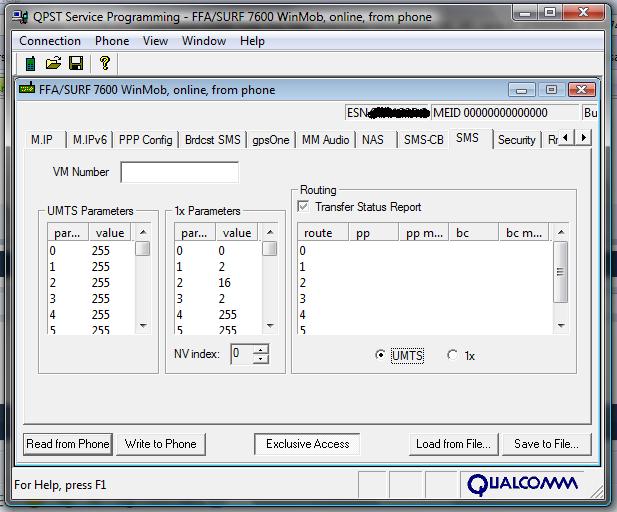Click 1x Parameters scroll down arrow
This screenshot has width=617, height=512.
pos(270,326)
